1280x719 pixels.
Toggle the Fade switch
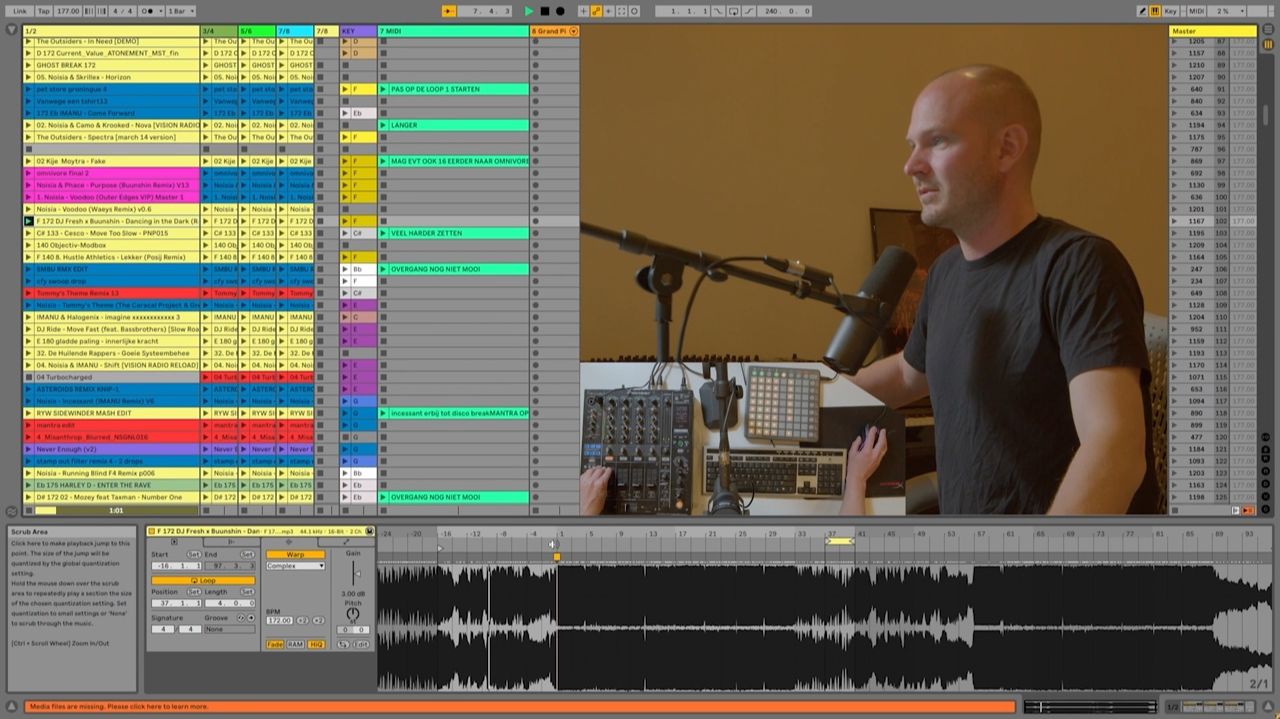coord(275,644)
